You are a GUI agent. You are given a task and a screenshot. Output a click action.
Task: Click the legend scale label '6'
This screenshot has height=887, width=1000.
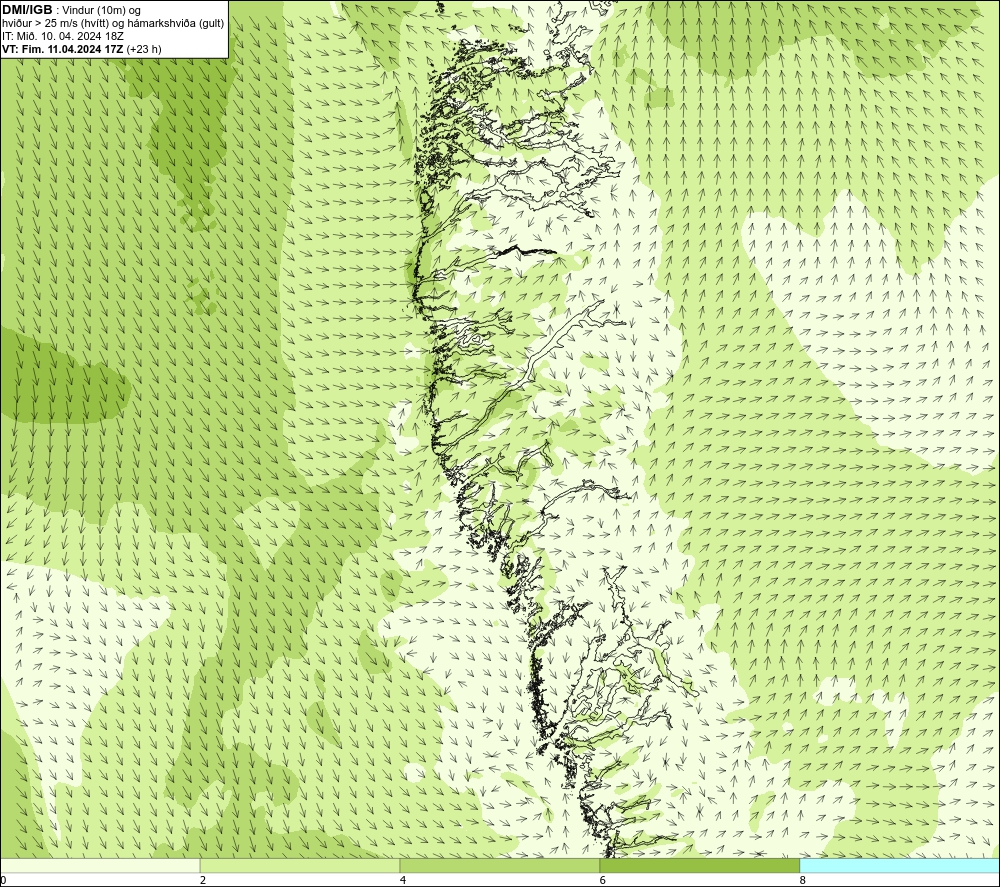click(x=603, y=881)
